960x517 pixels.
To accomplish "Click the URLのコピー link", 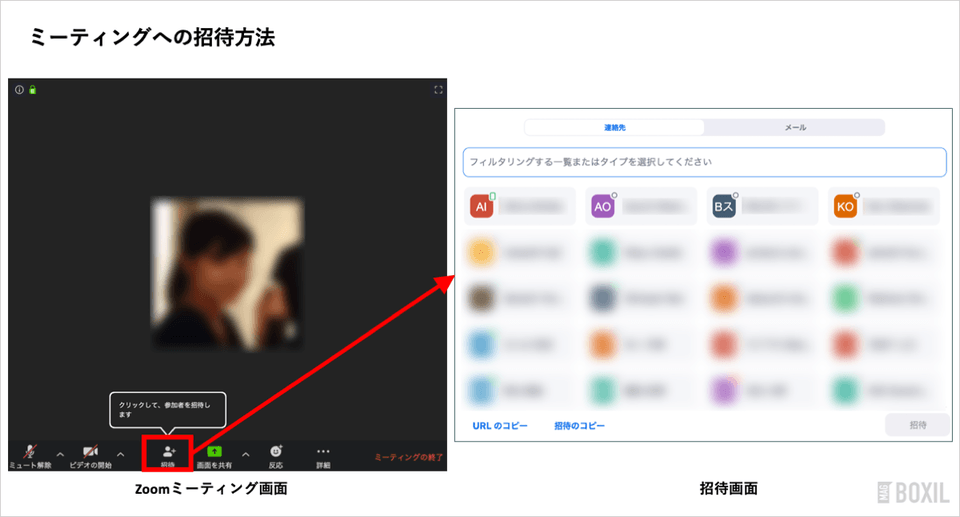I will coord(500,426).
